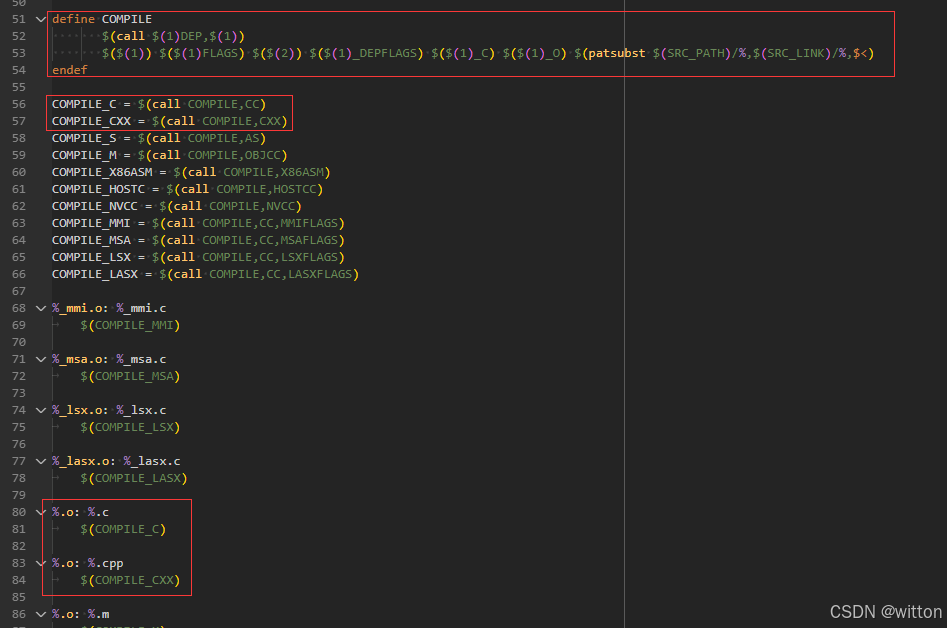
Task: Click line number 56 in the gutter
Action: click(18, 104)
